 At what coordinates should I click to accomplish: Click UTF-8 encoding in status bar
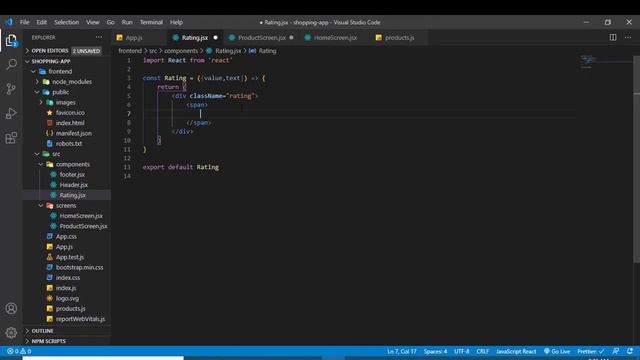(462, 351)
